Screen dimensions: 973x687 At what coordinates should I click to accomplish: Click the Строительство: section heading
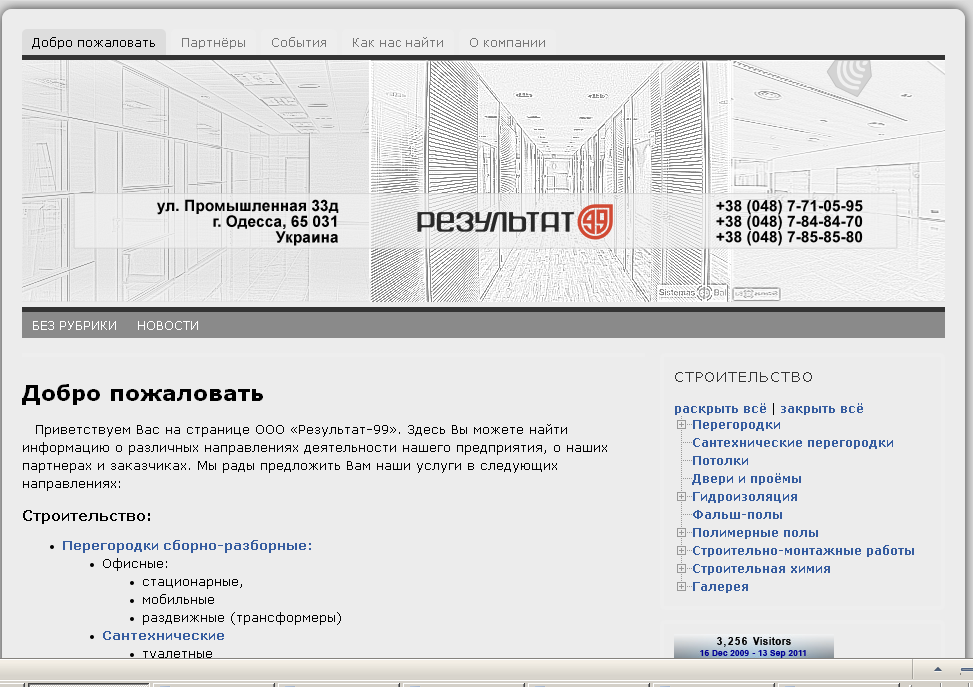point(87,516)
